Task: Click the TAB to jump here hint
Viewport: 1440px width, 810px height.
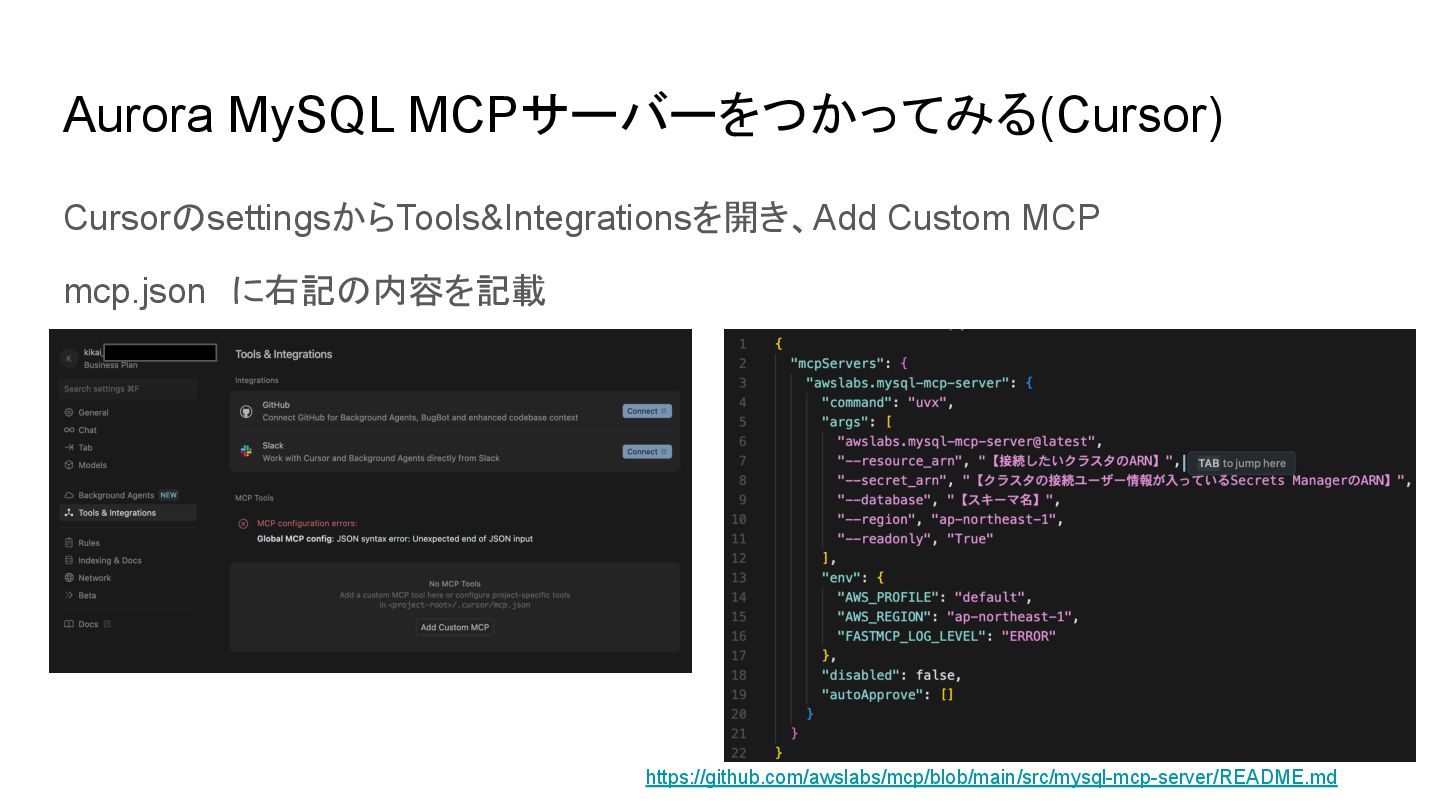Action: tap(1241, 463)
